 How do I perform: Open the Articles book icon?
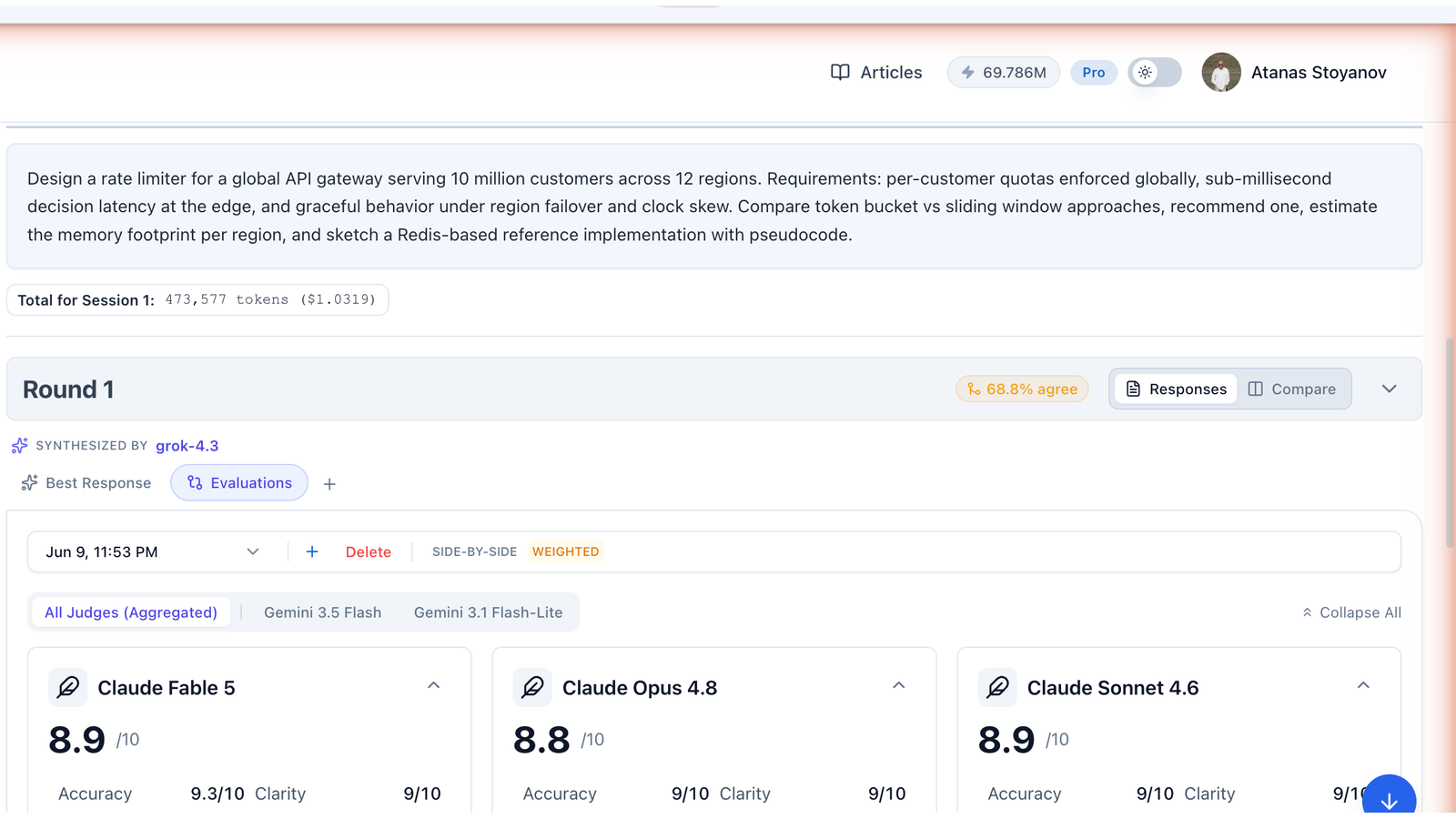pyautogui.click(x=840, y=72)
